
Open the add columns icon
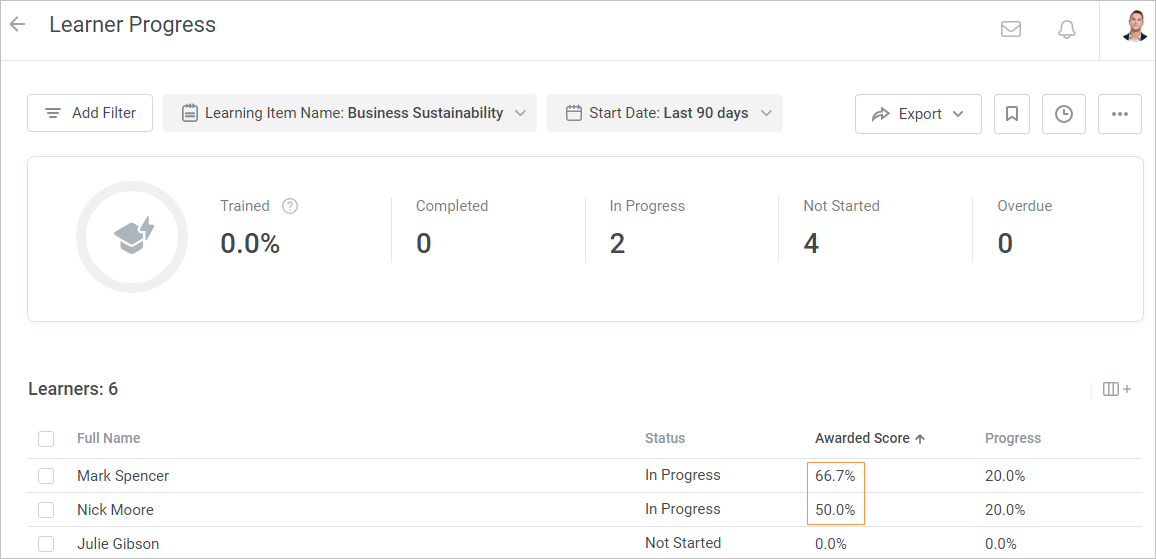tap(1116, 389)
